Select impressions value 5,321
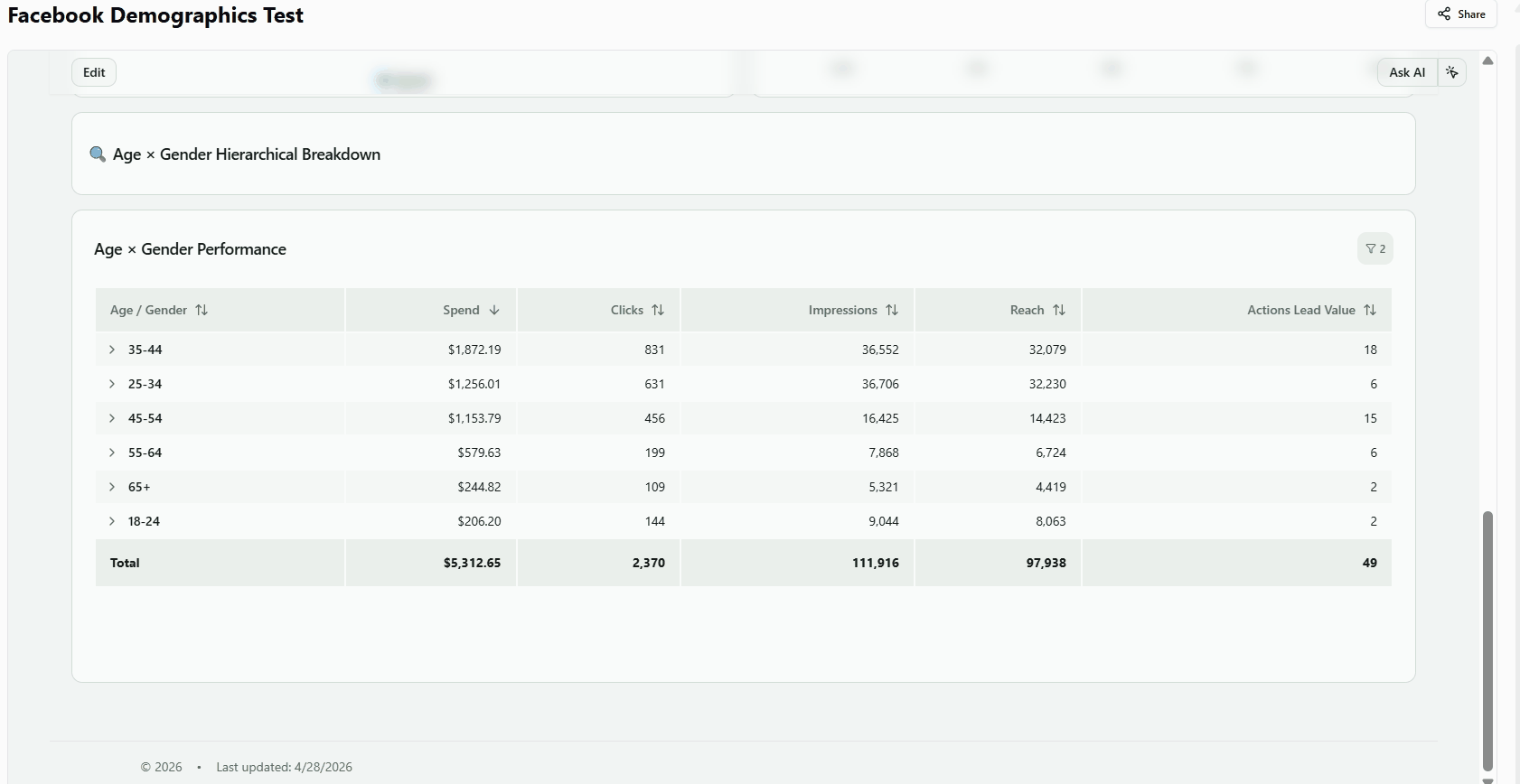Viewport: 1520px width, 784px height. click(884, 487)
